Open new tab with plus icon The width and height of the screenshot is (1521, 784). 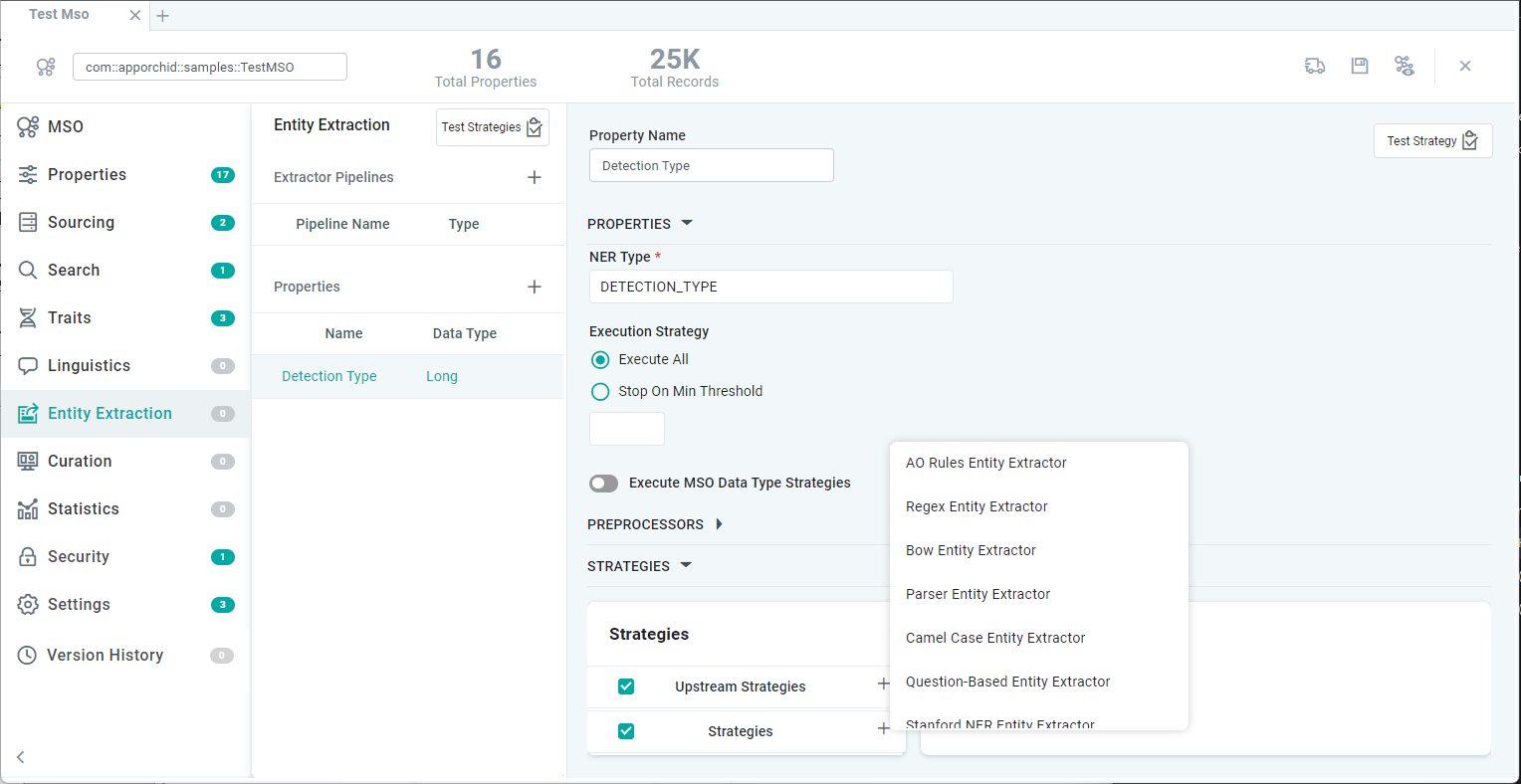click(163, 16)
